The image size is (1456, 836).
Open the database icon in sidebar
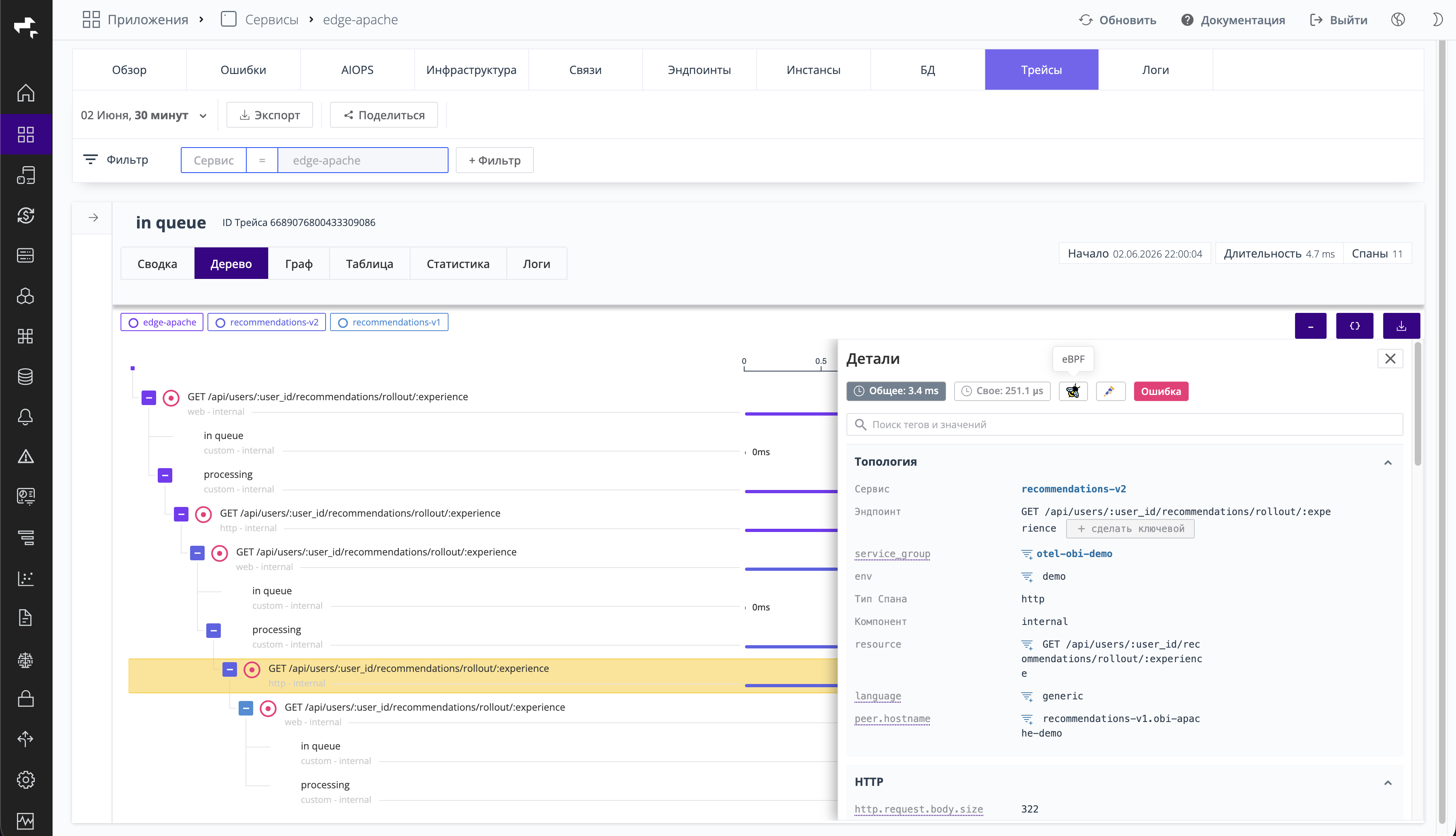pyautogui.click(x=26, y=377)
